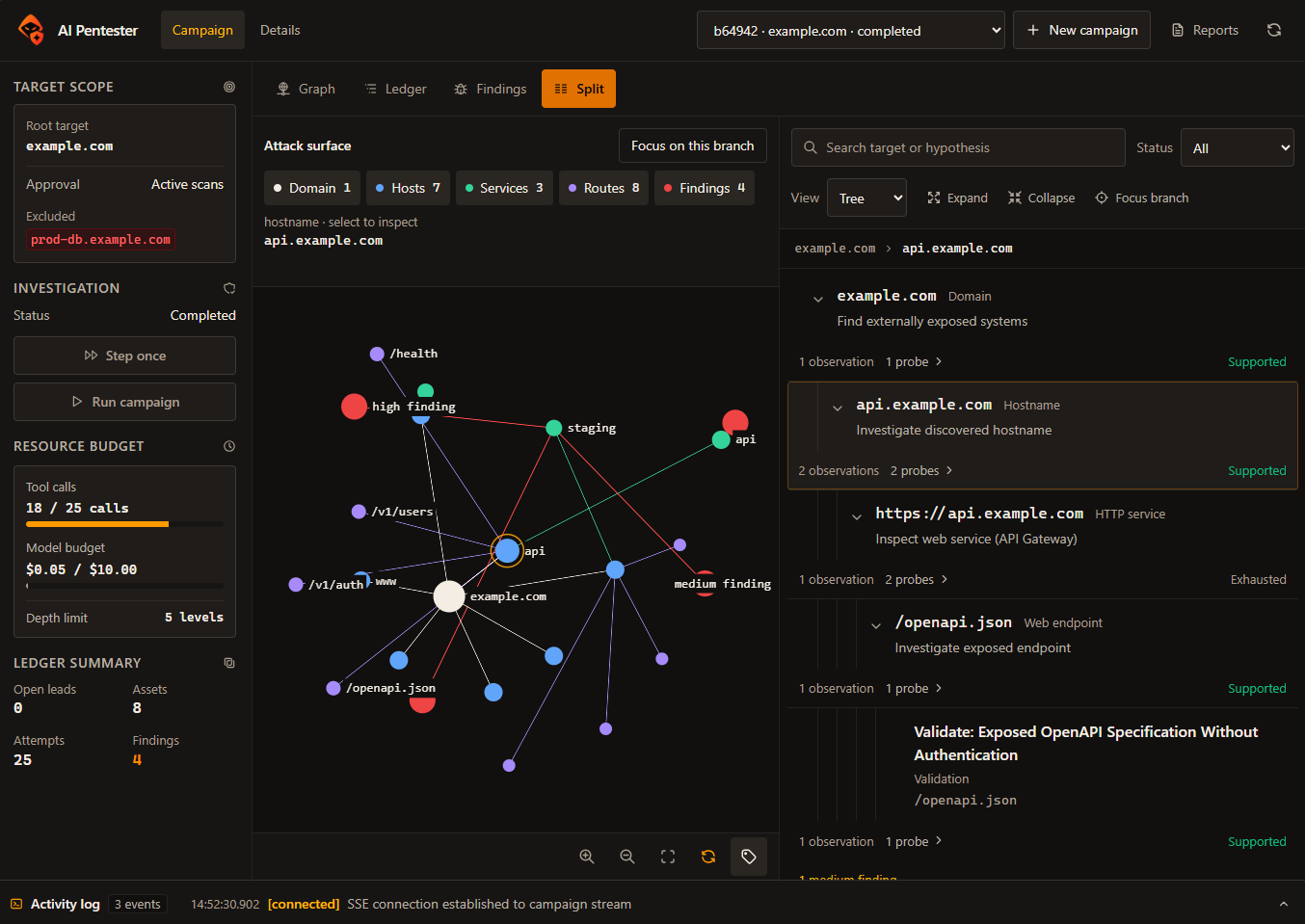Click the Resource Budget clock icon
Image resolution: width=1305 pixels, height=924 pixels.
tap(229, 446)
